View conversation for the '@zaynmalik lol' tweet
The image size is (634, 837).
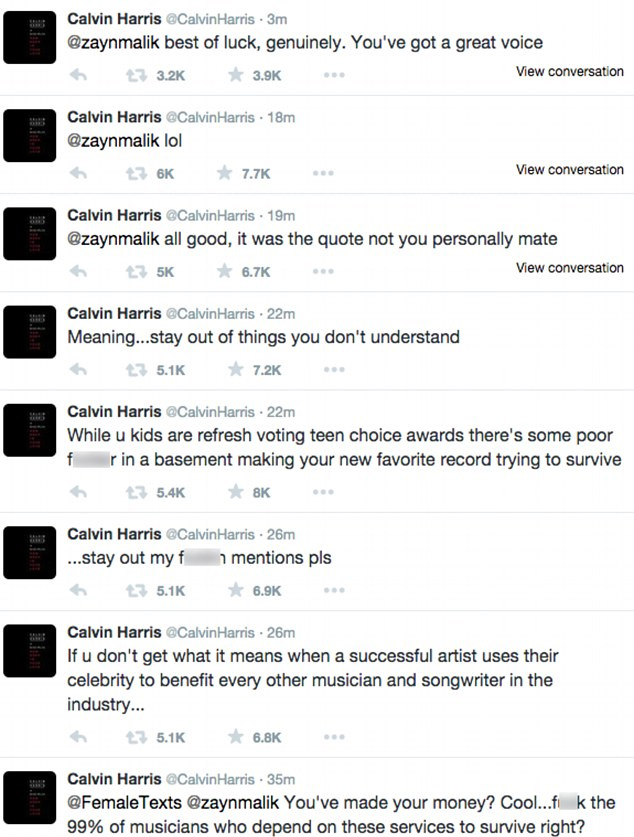pos(569,170)
